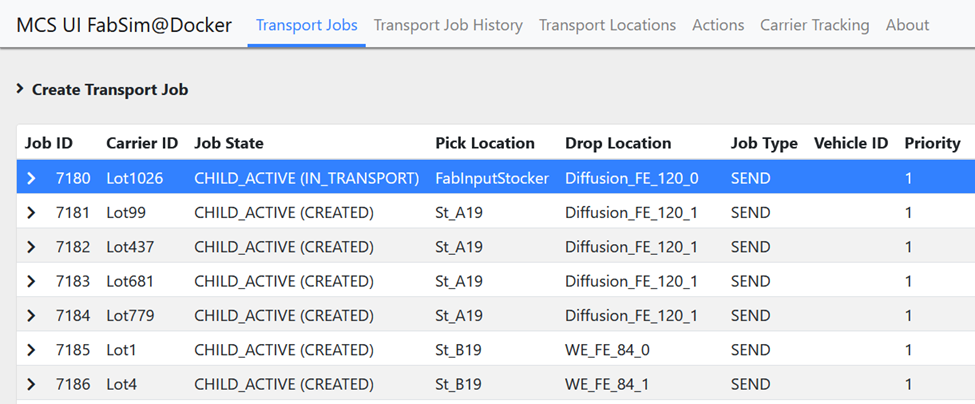The height and width of the screenshot is (404, 975).
Task: Select the Transport Jobs tab
Action: pyautogui.click(x=306, y=25)
